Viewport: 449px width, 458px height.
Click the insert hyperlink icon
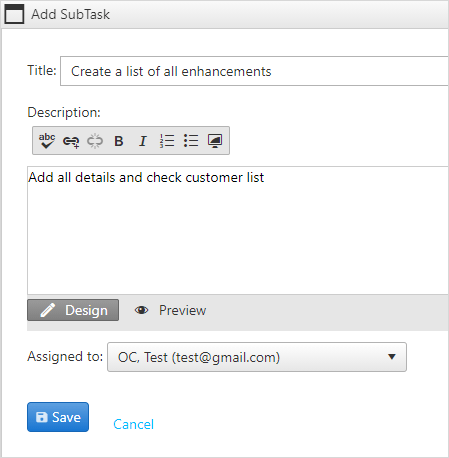point(71,141)
